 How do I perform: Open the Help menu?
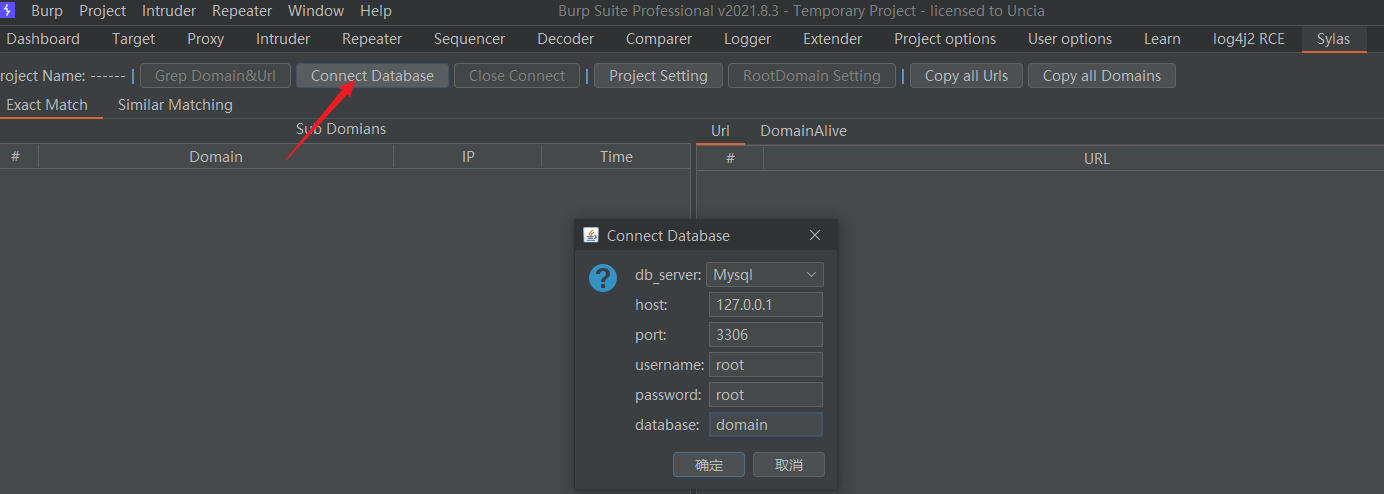pos(376,11)
